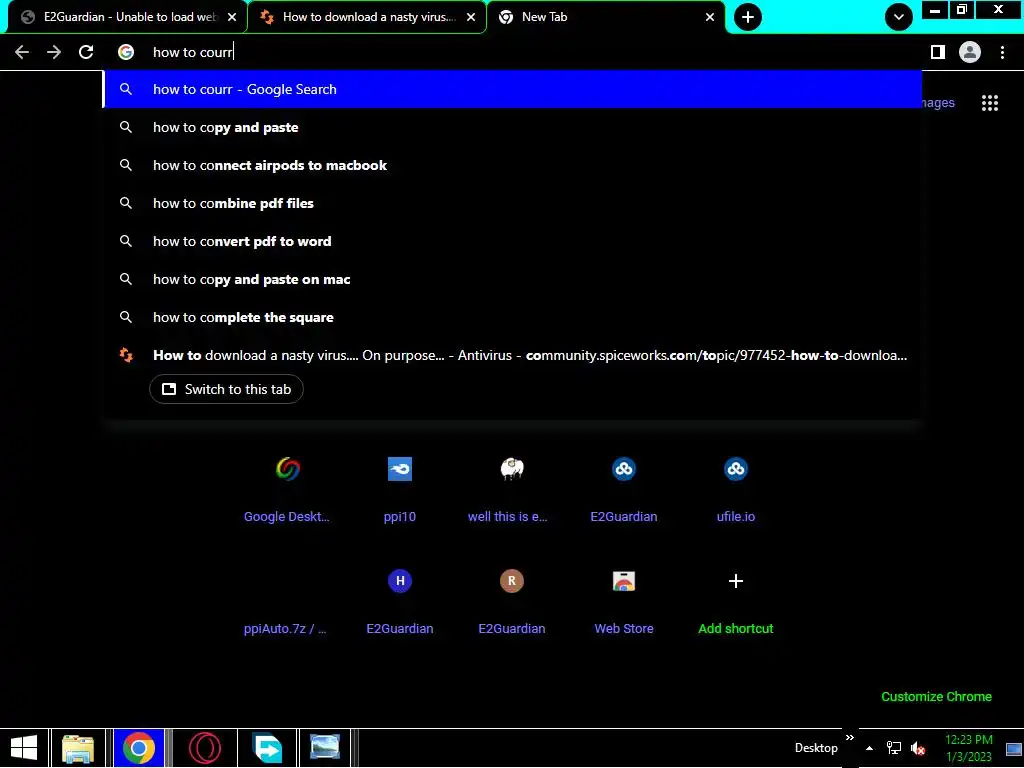The image size is (1024, 768).
Task: Open the Opera browser taskbar icon
Action: click(204, 748)
